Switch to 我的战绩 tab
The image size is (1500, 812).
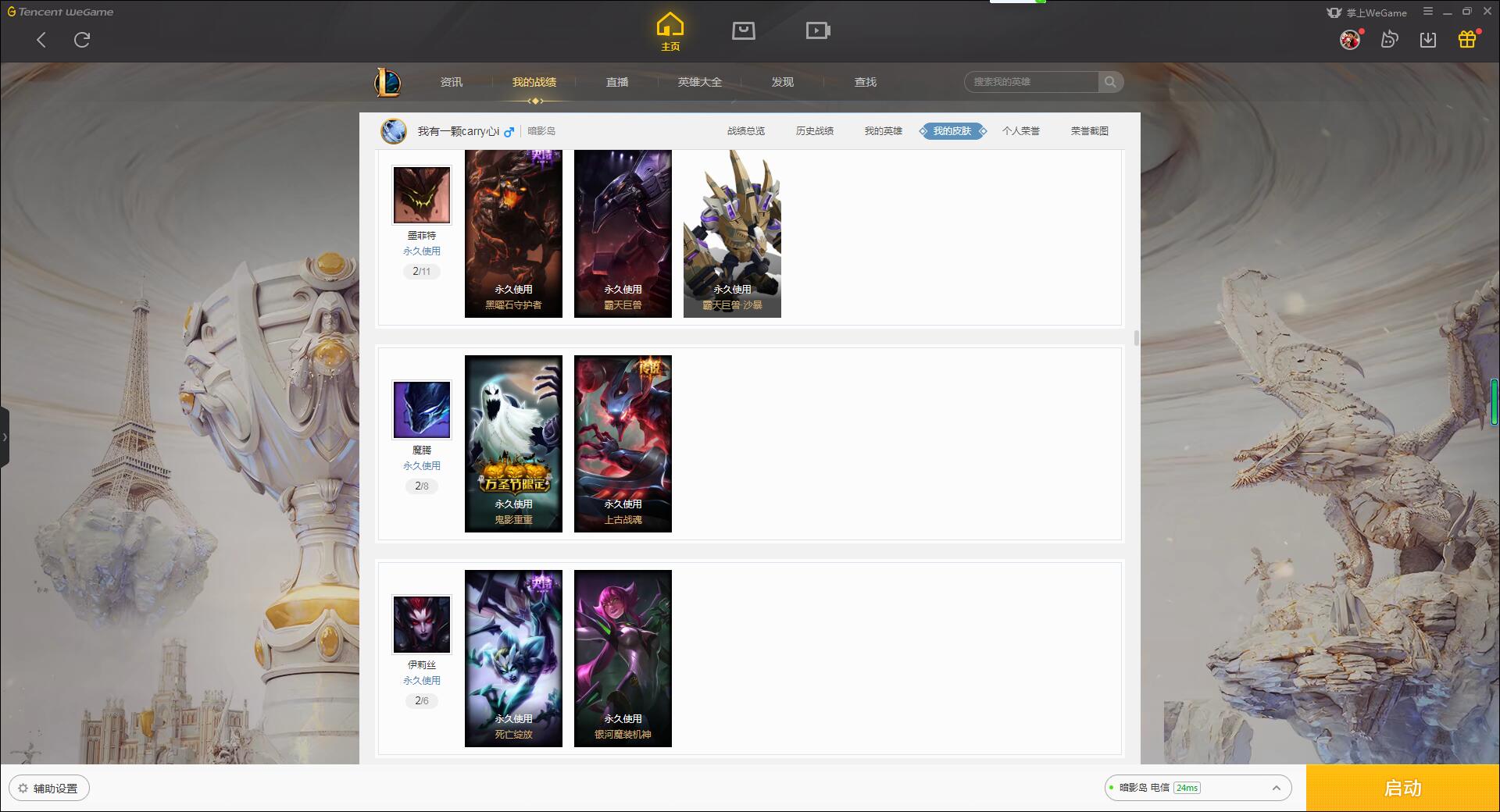pyautogui.click(x=534, y=82)
